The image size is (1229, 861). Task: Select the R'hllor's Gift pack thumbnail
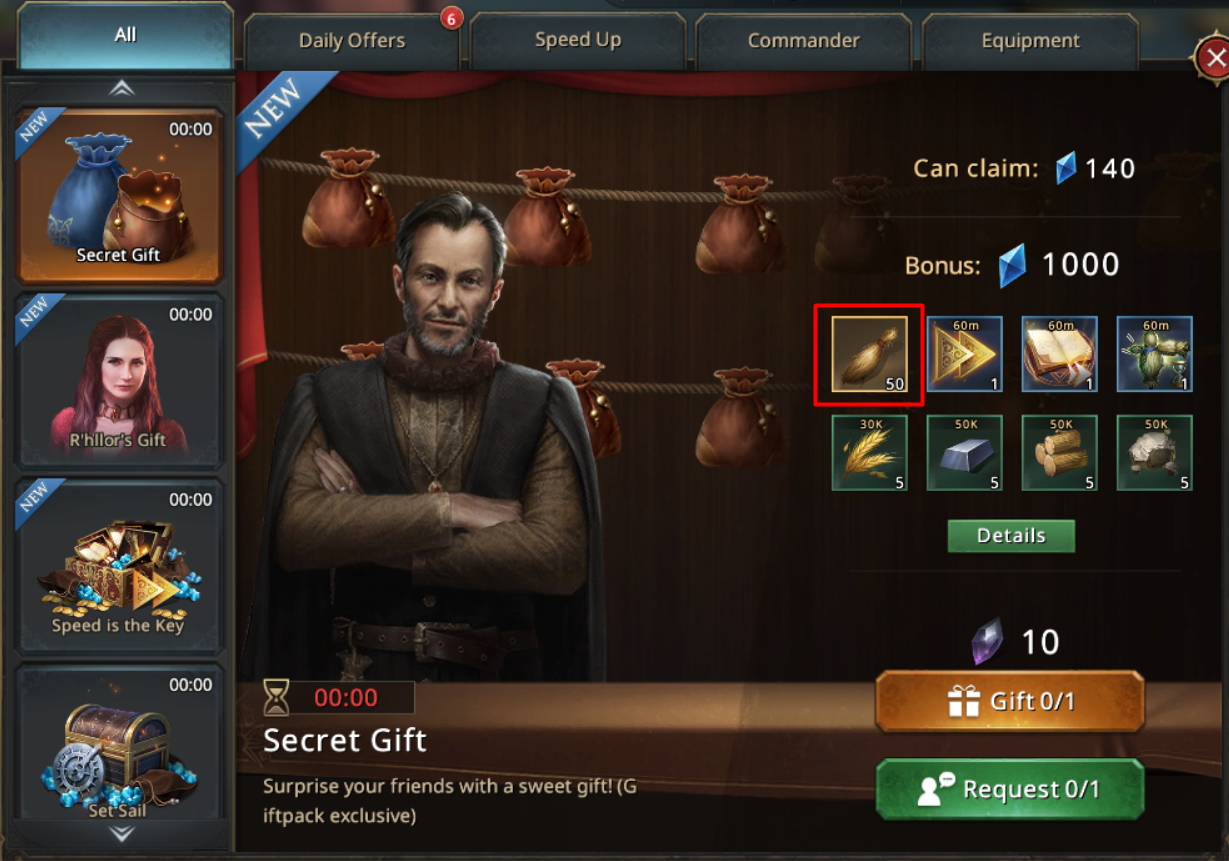[119, 380]
